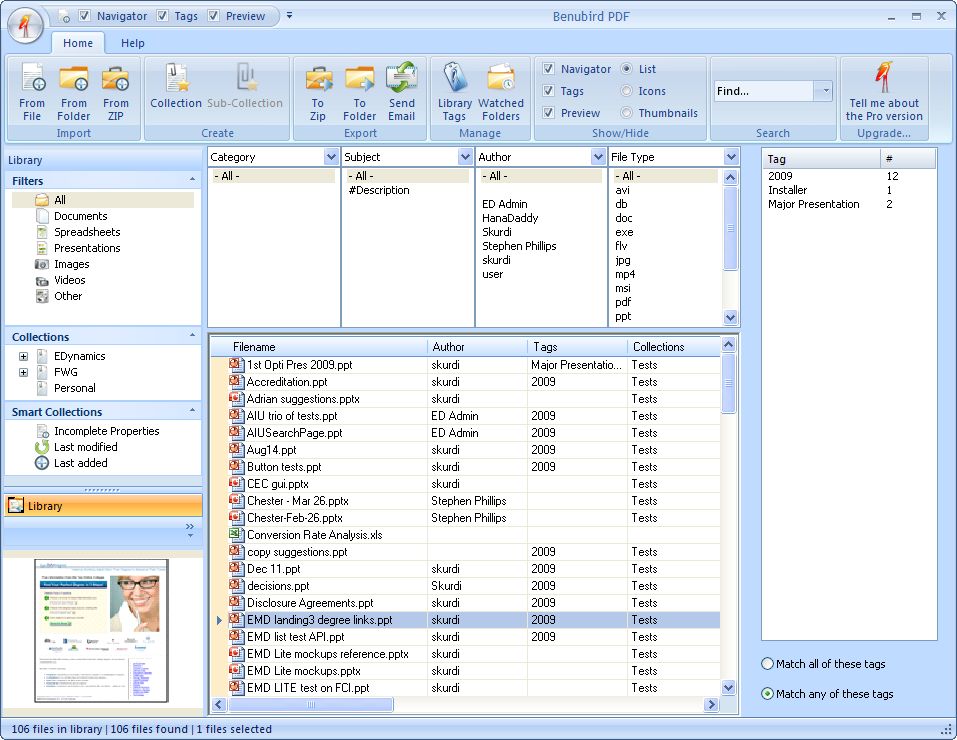The height and width of the screenshot is (740, 957).
Task: Open Last modified smart collection
Action: tap(85, 447)
